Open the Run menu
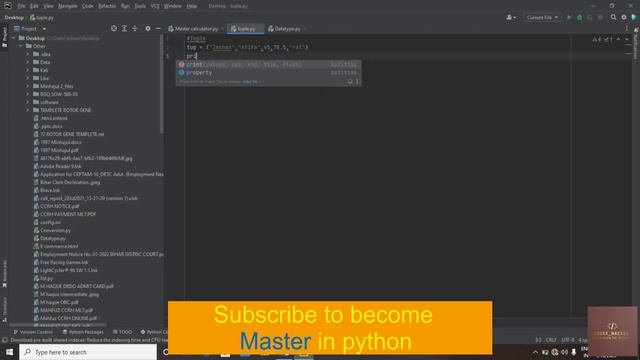 click(x=125, y=6)
